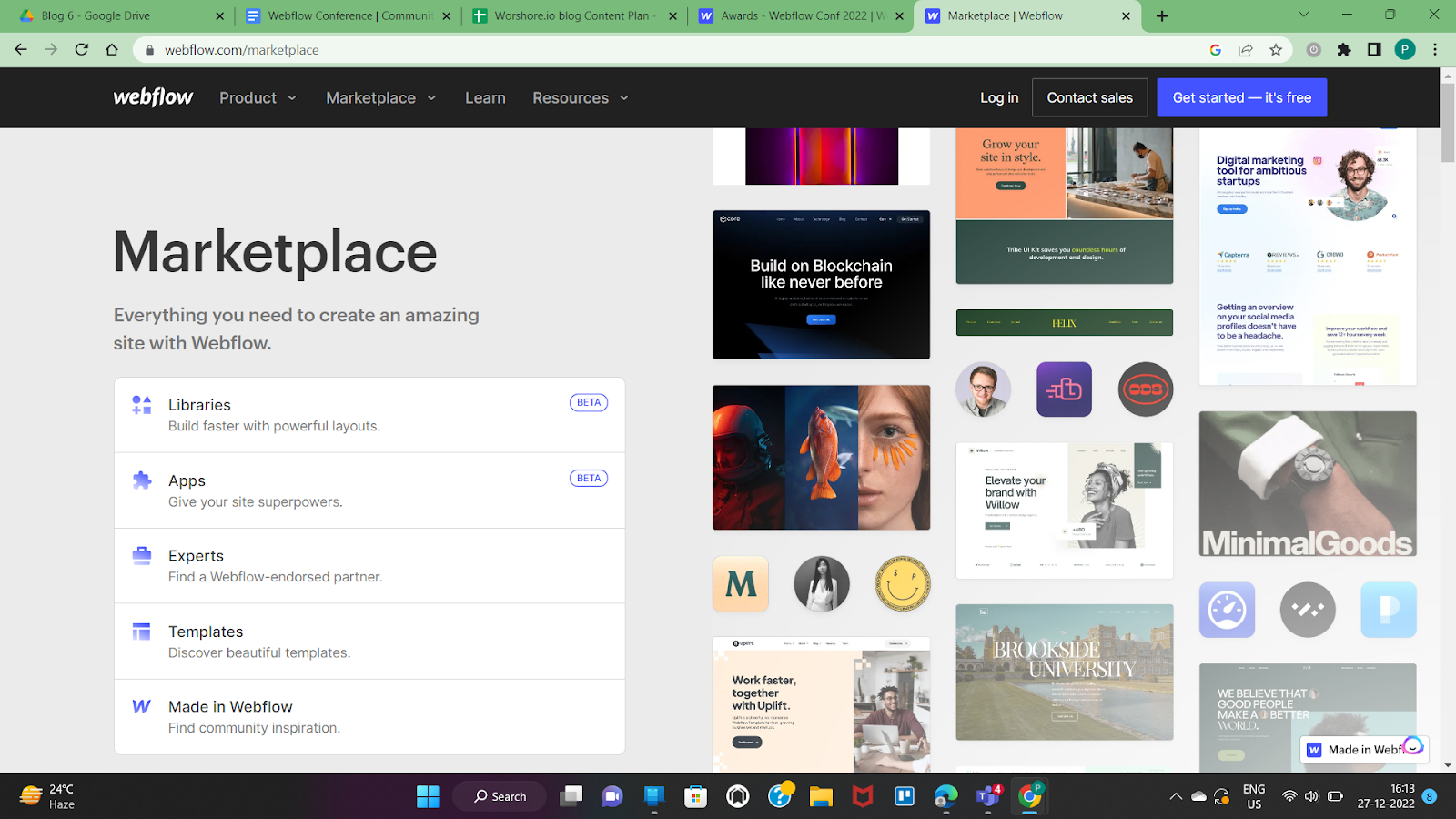
Task: Click the browser home icon
Action: click(112, 50)
